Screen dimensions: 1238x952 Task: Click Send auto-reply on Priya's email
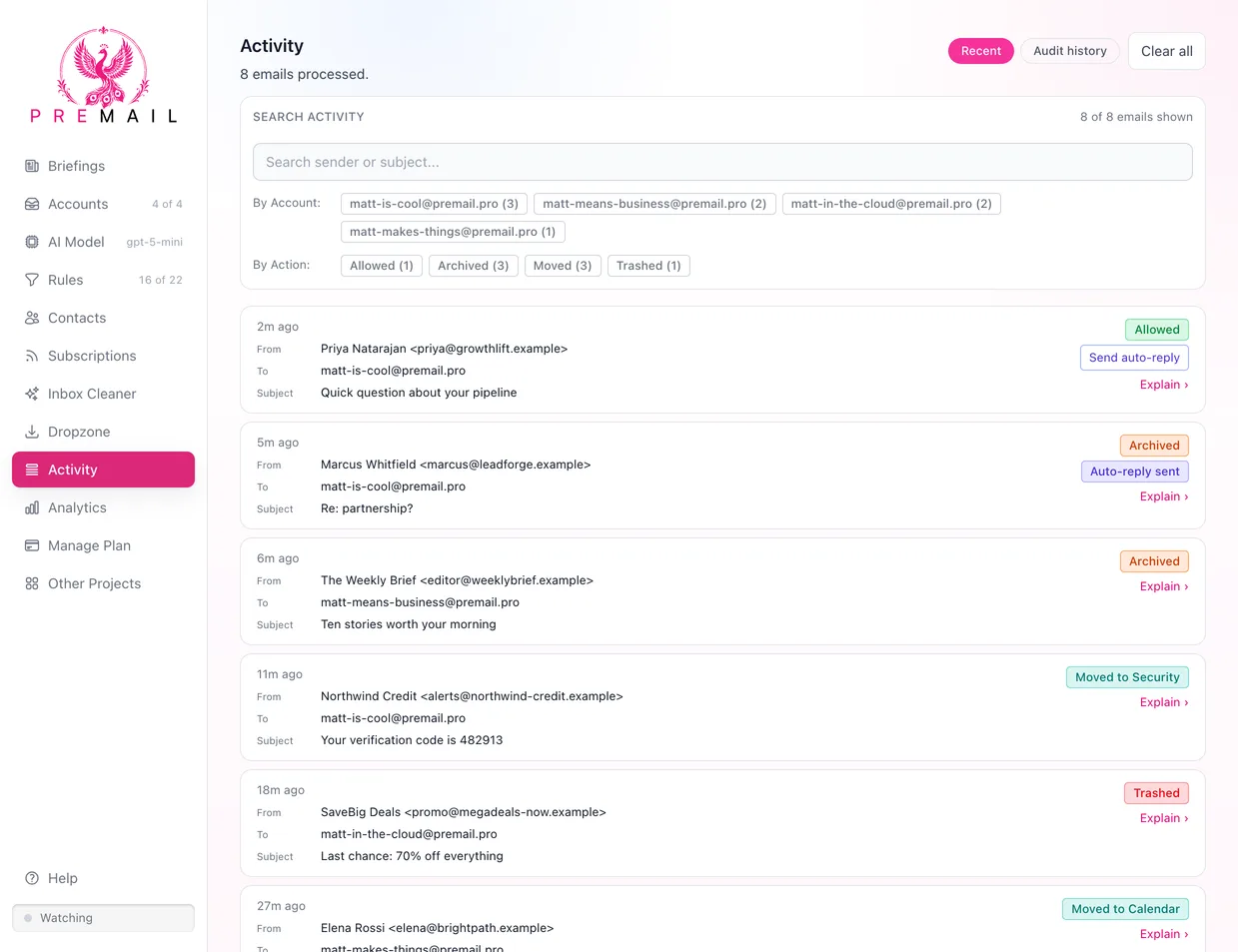[x=1134, y=358]
